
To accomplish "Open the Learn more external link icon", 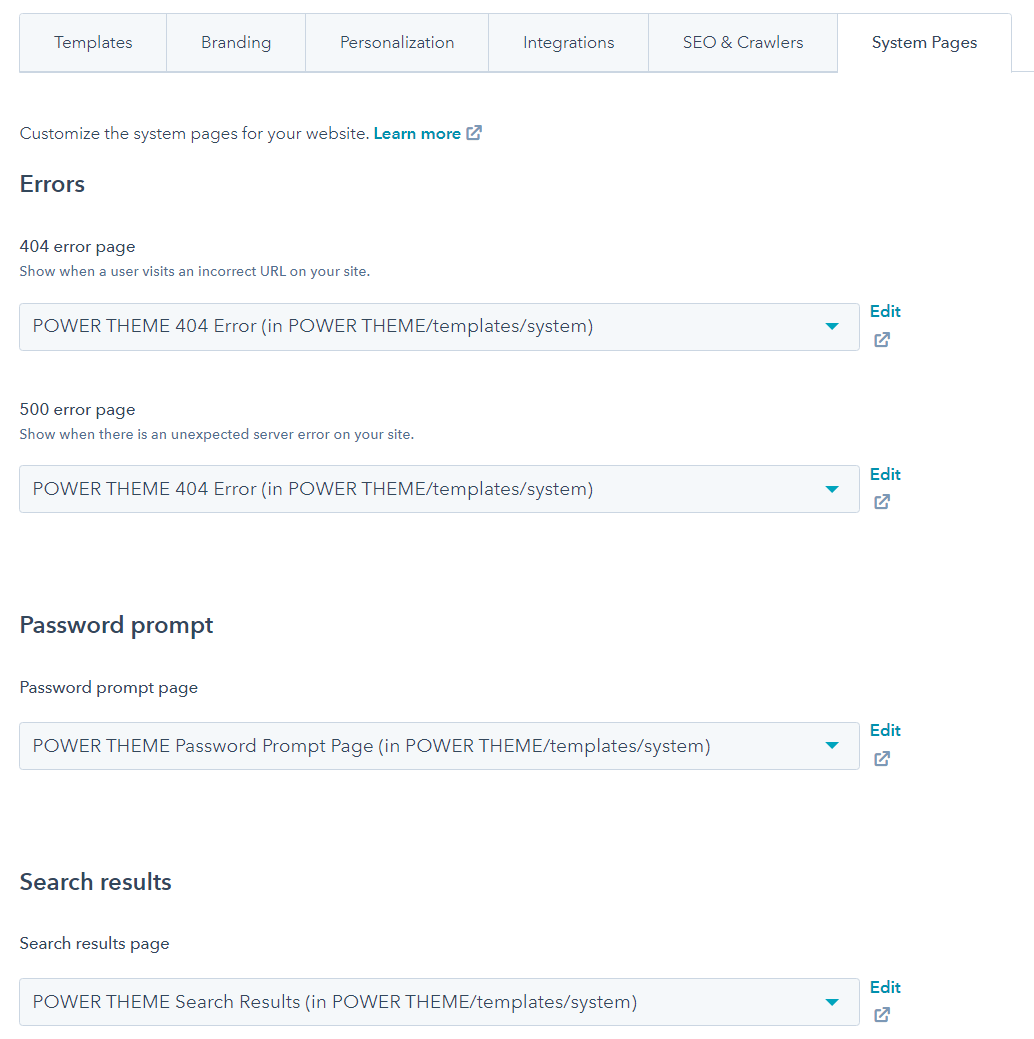I will (x=474, y=132).
